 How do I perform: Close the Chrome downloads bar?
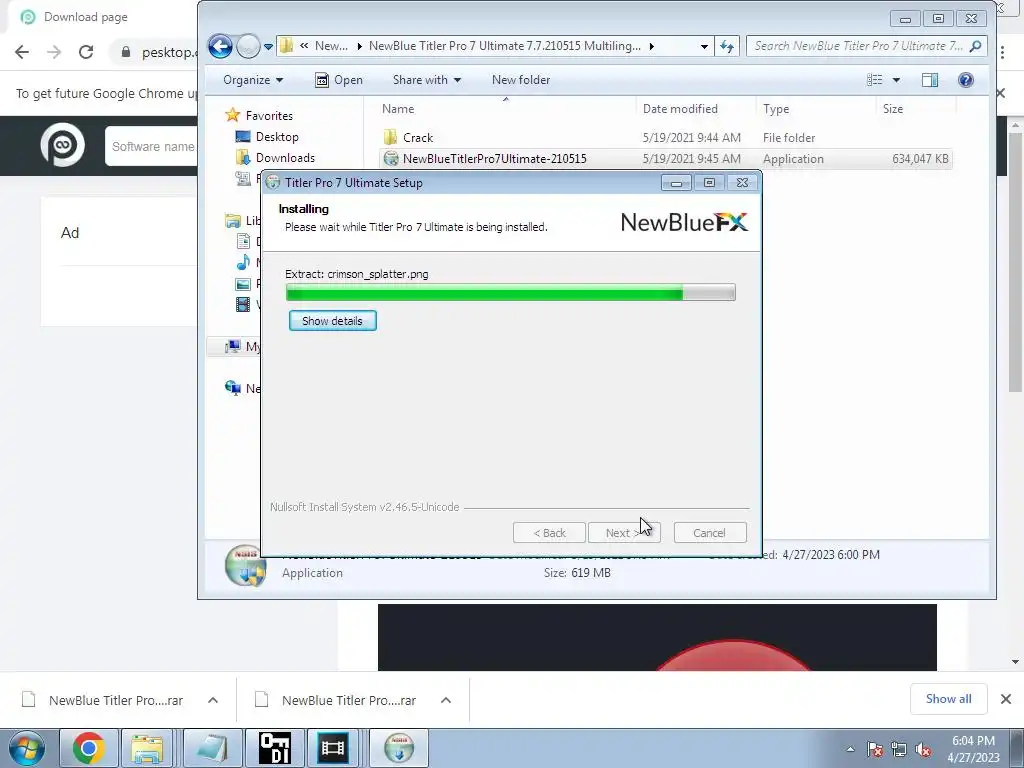click(x=1006, y=699)
